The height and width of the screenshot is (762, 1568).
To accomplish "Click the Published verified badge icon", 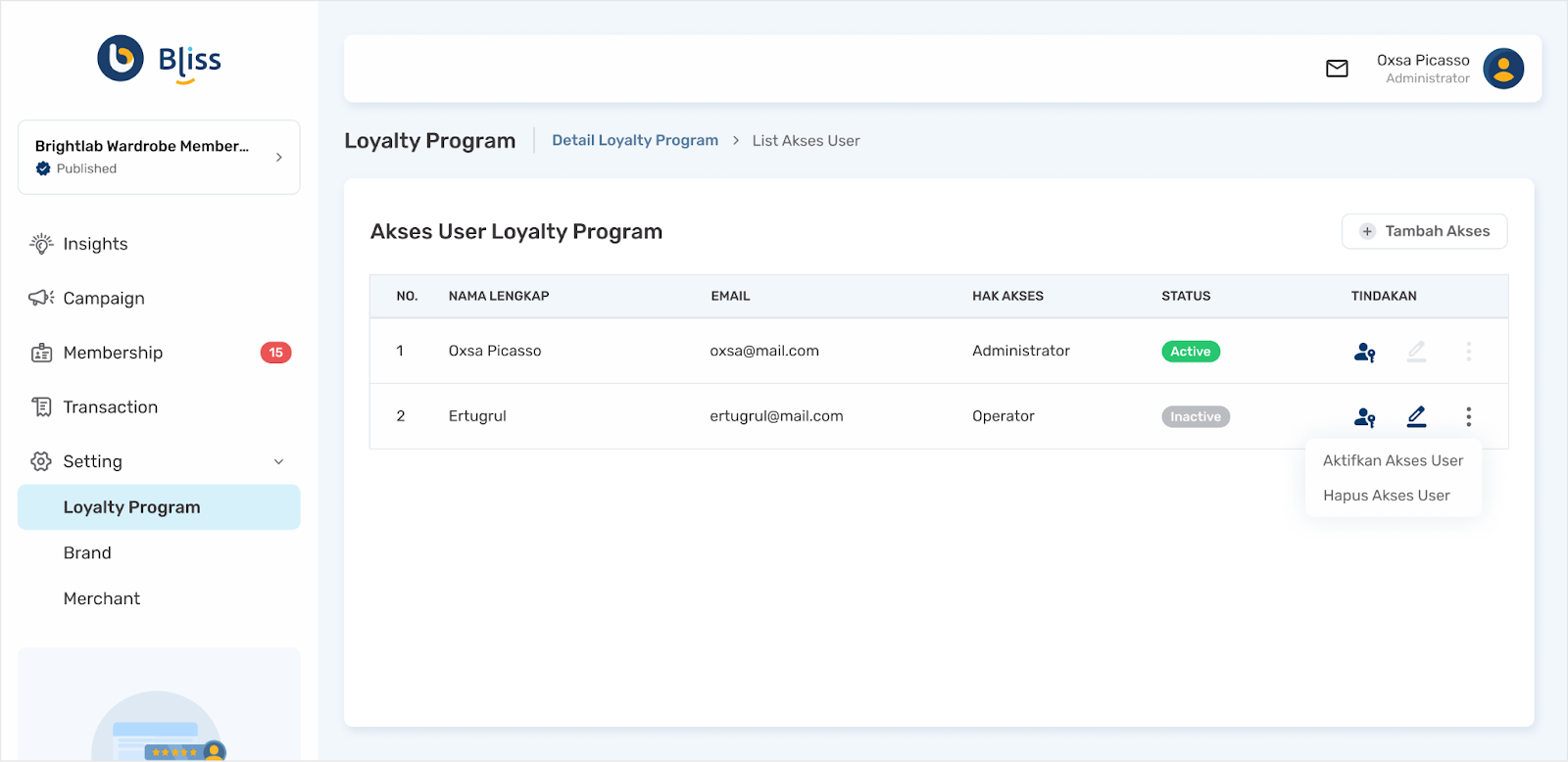I will click(x=43, y=168).
